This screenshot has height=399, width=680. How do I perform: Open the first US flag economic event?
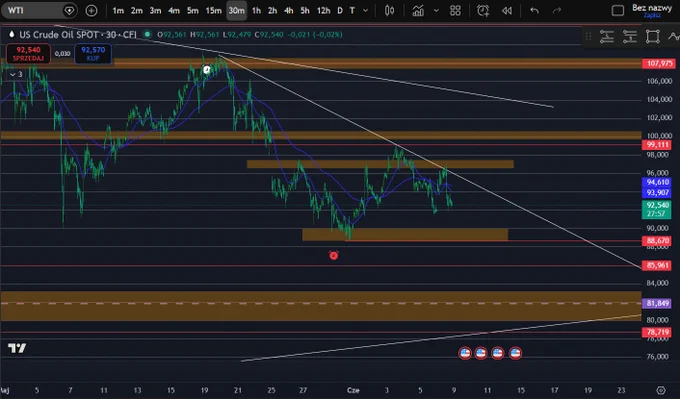click(x=465, y=353)
